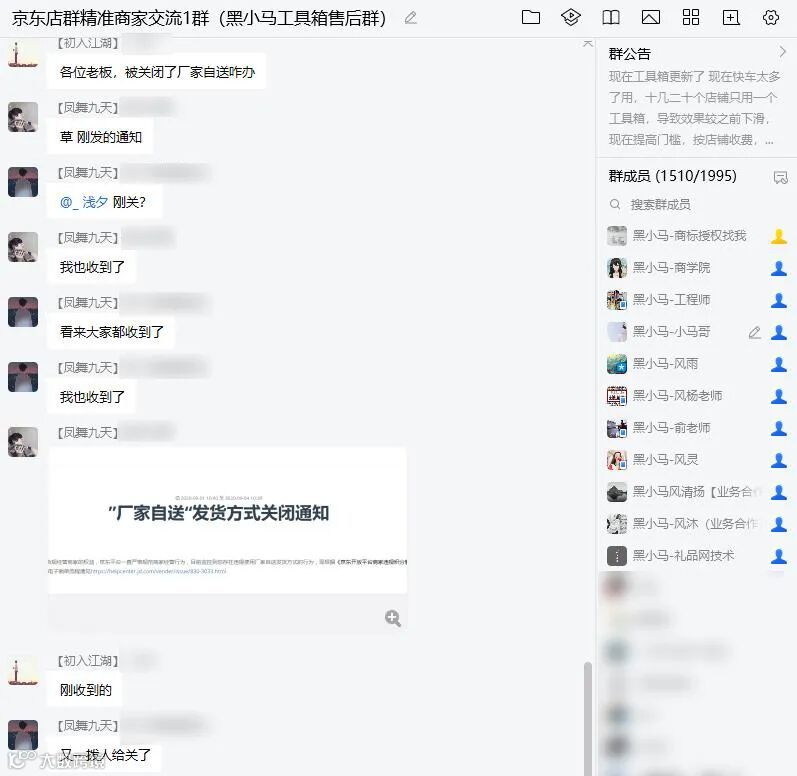Click sender avatar of 看来大家都收到了 message
This screenshot has width=797, height=776.
pos(23,312)
